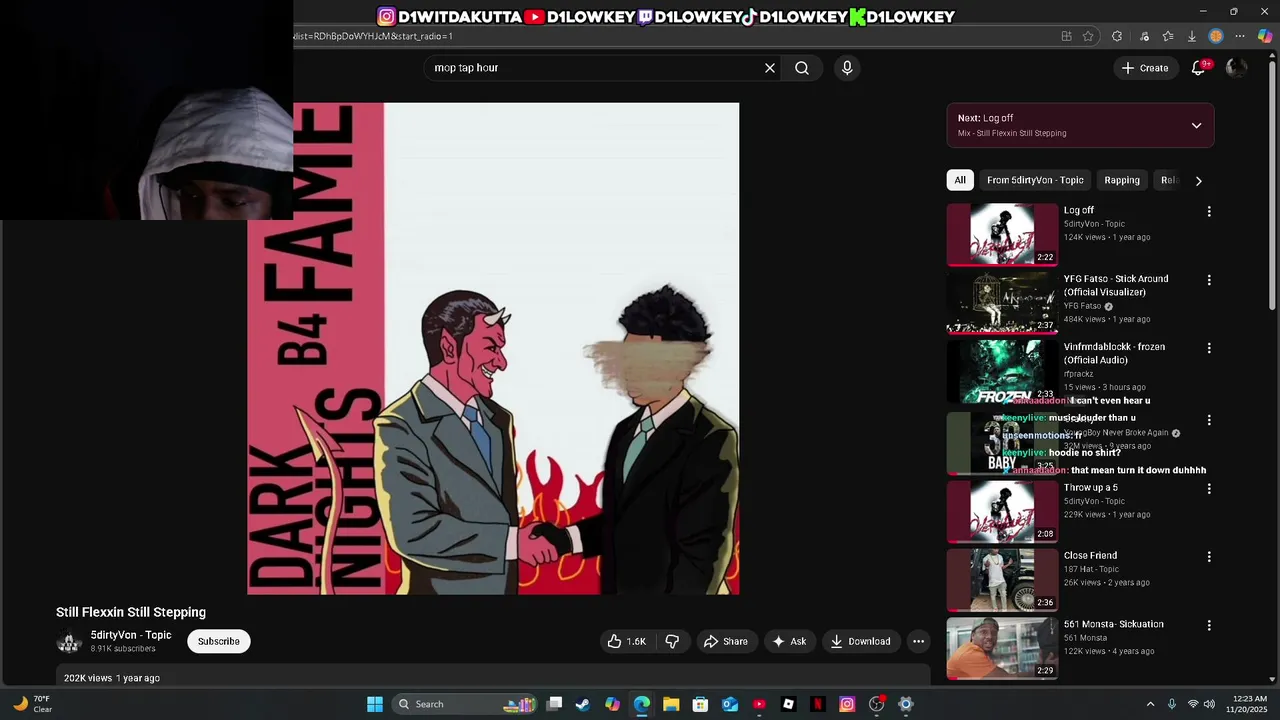Show more filter chips with right arrow
1280x720 pixels.
coord(1198,181)
